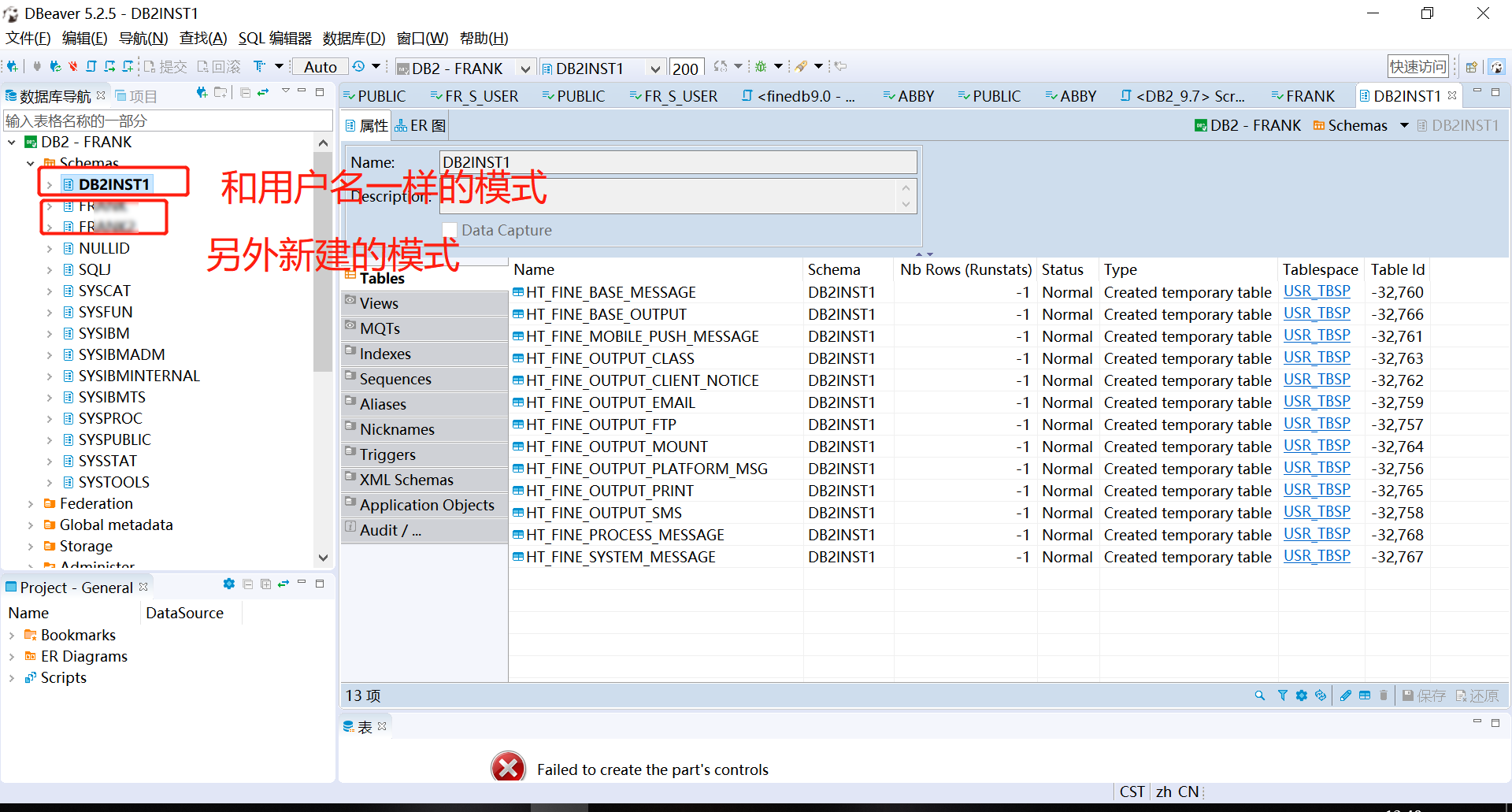Image resolution: width=1512 pixels, height=812 pixels.
Task: Sort table list by Name column header
Action: click(656, 269)
